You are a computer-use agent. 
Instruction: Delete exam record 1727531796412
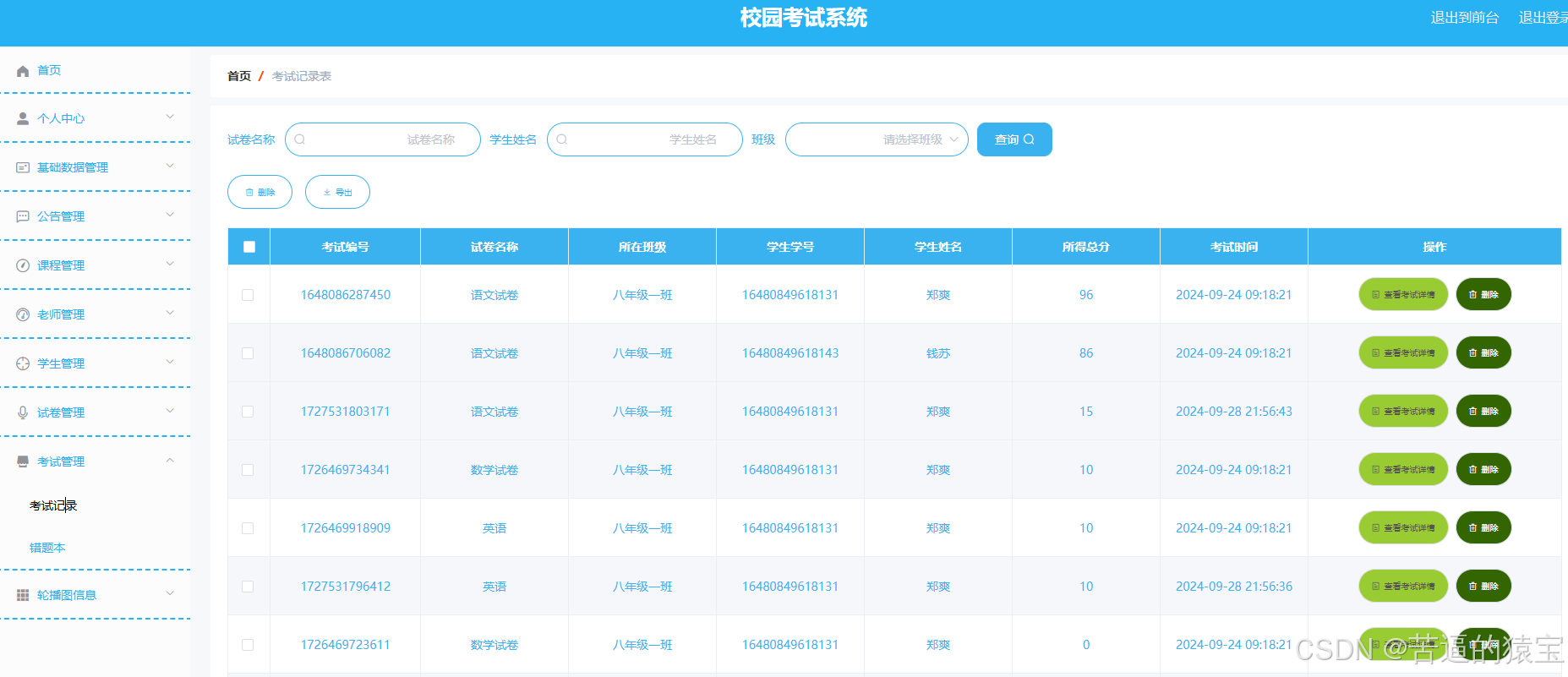(x=1483, y=586)
